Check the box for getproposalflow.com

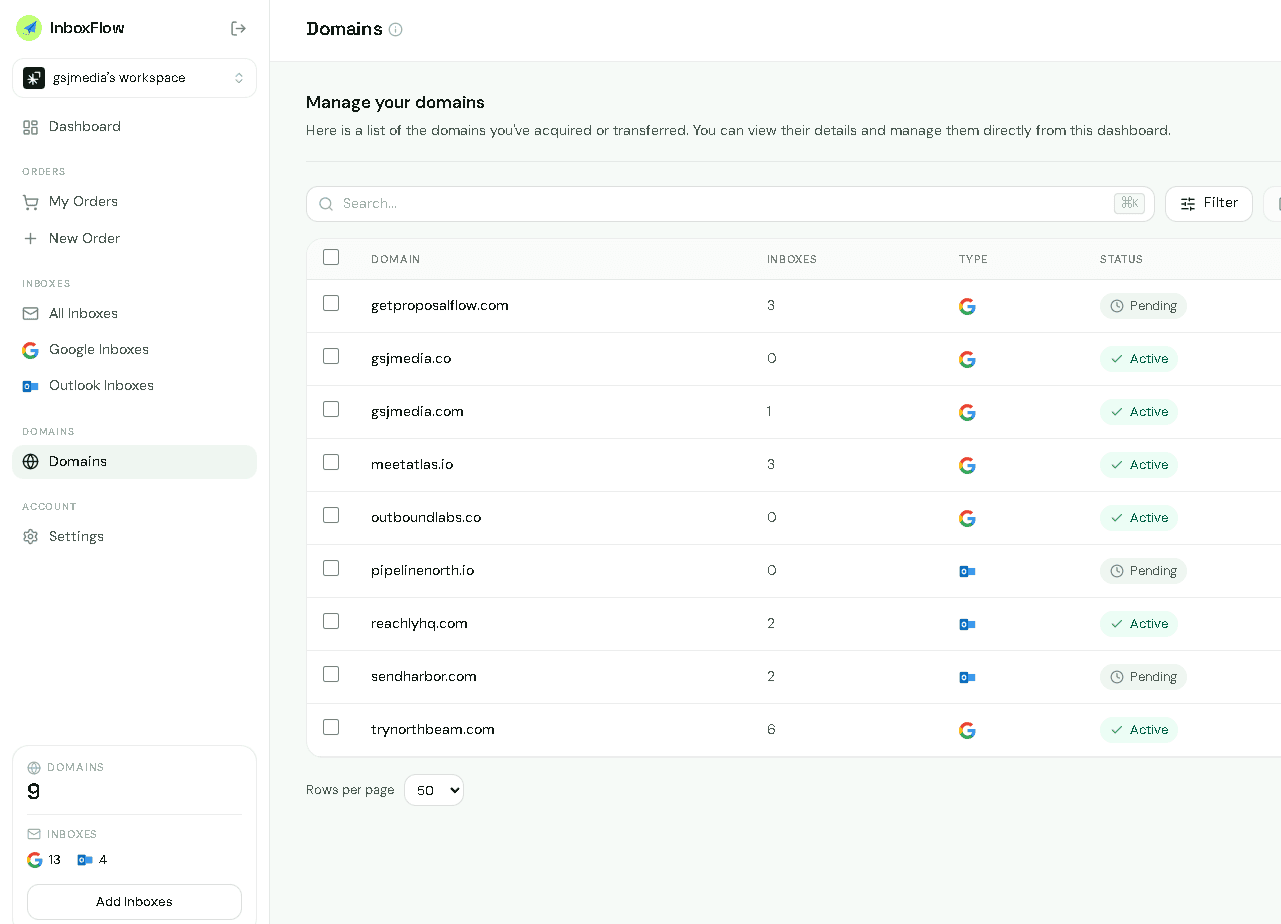[x=331, y=303]
